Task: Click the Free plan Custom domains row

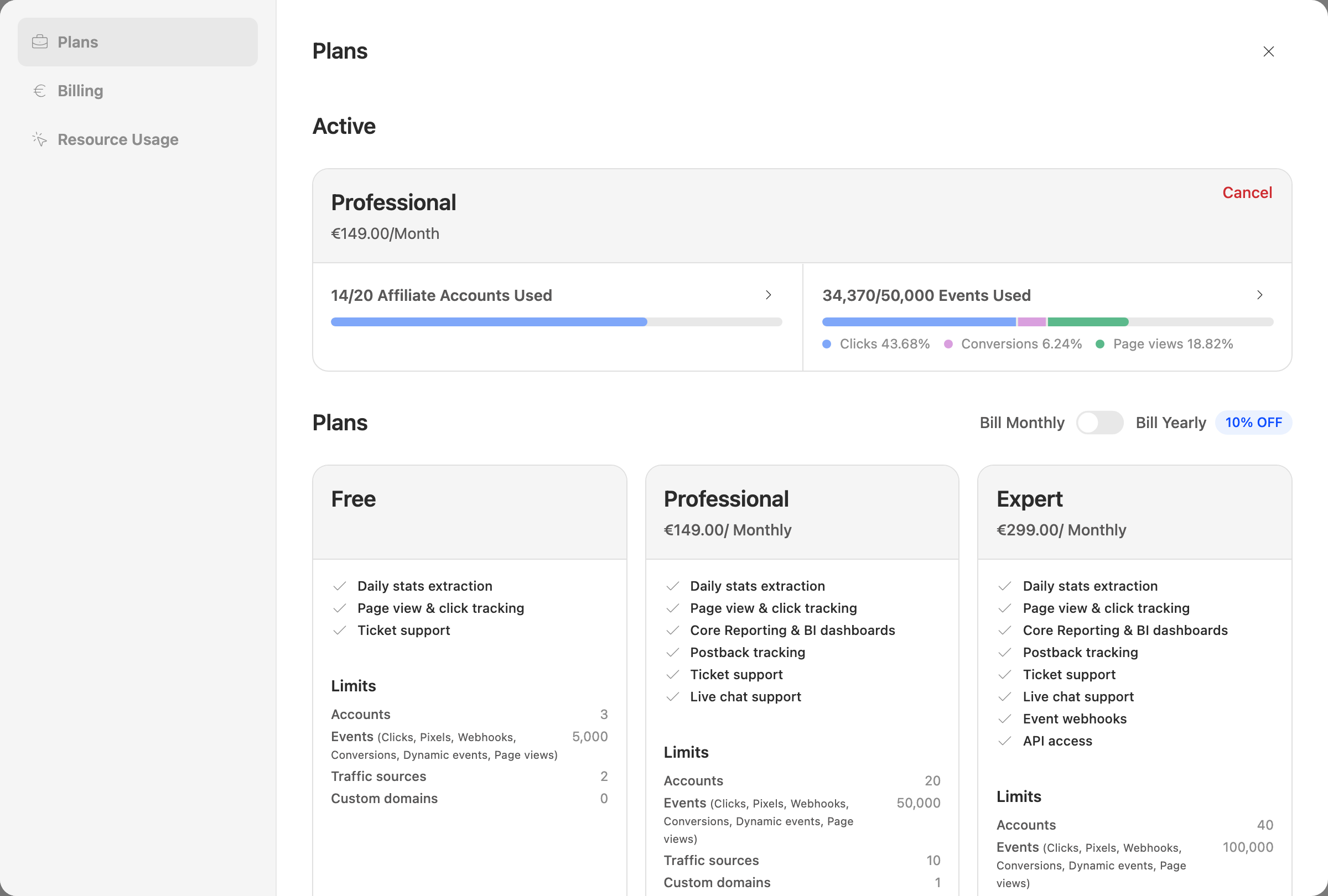Action: click(x=469, y=798)
